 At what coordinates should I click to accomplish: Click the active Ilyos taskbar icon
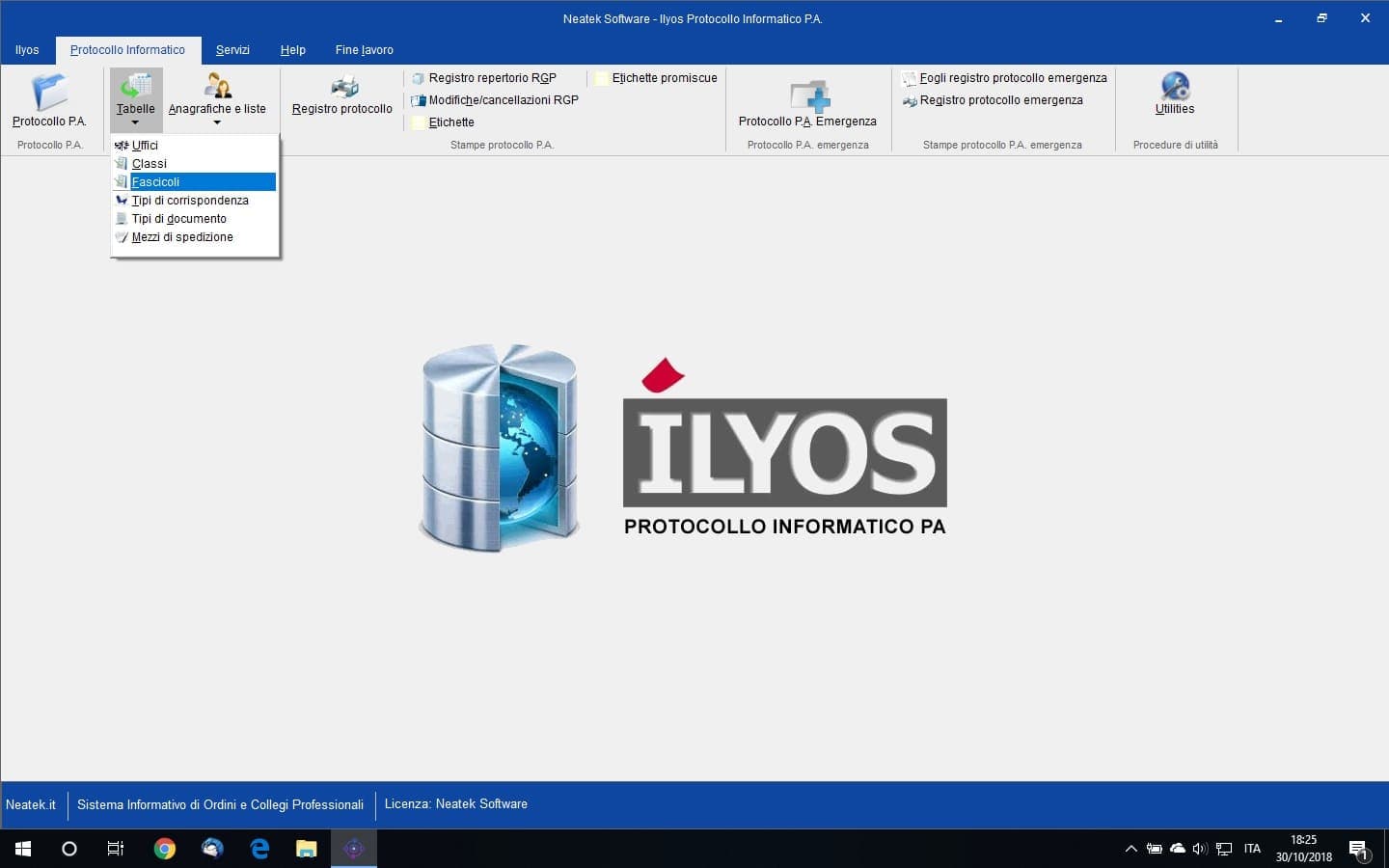[x=354, y=849]
